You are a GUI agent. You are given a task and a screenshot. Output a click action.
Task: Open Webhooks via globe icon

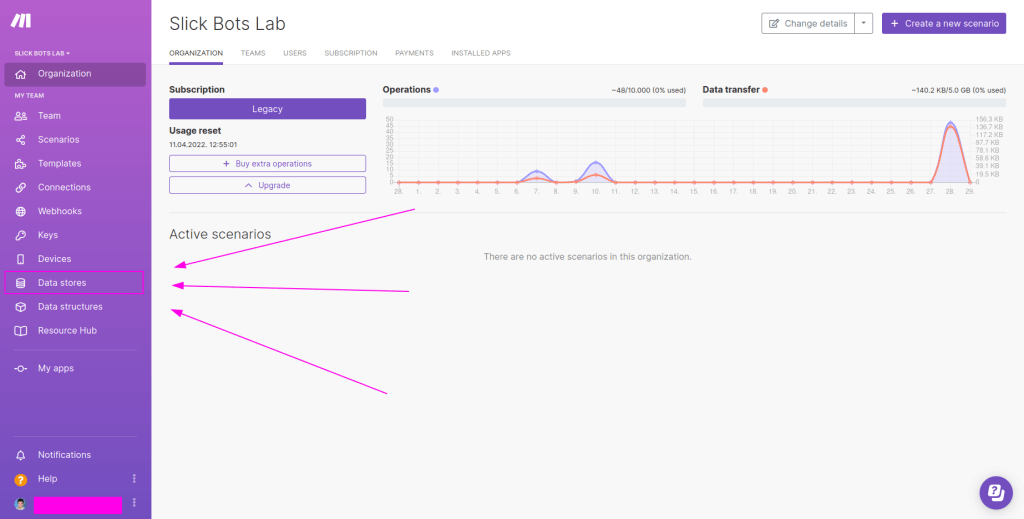point(21,212)
